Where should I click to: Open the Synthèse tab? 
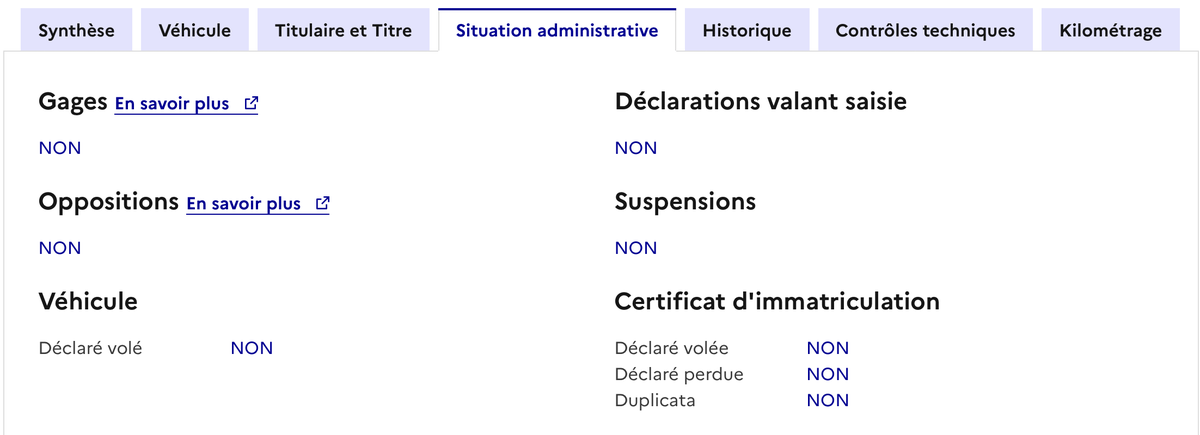[x=76, y=30]
